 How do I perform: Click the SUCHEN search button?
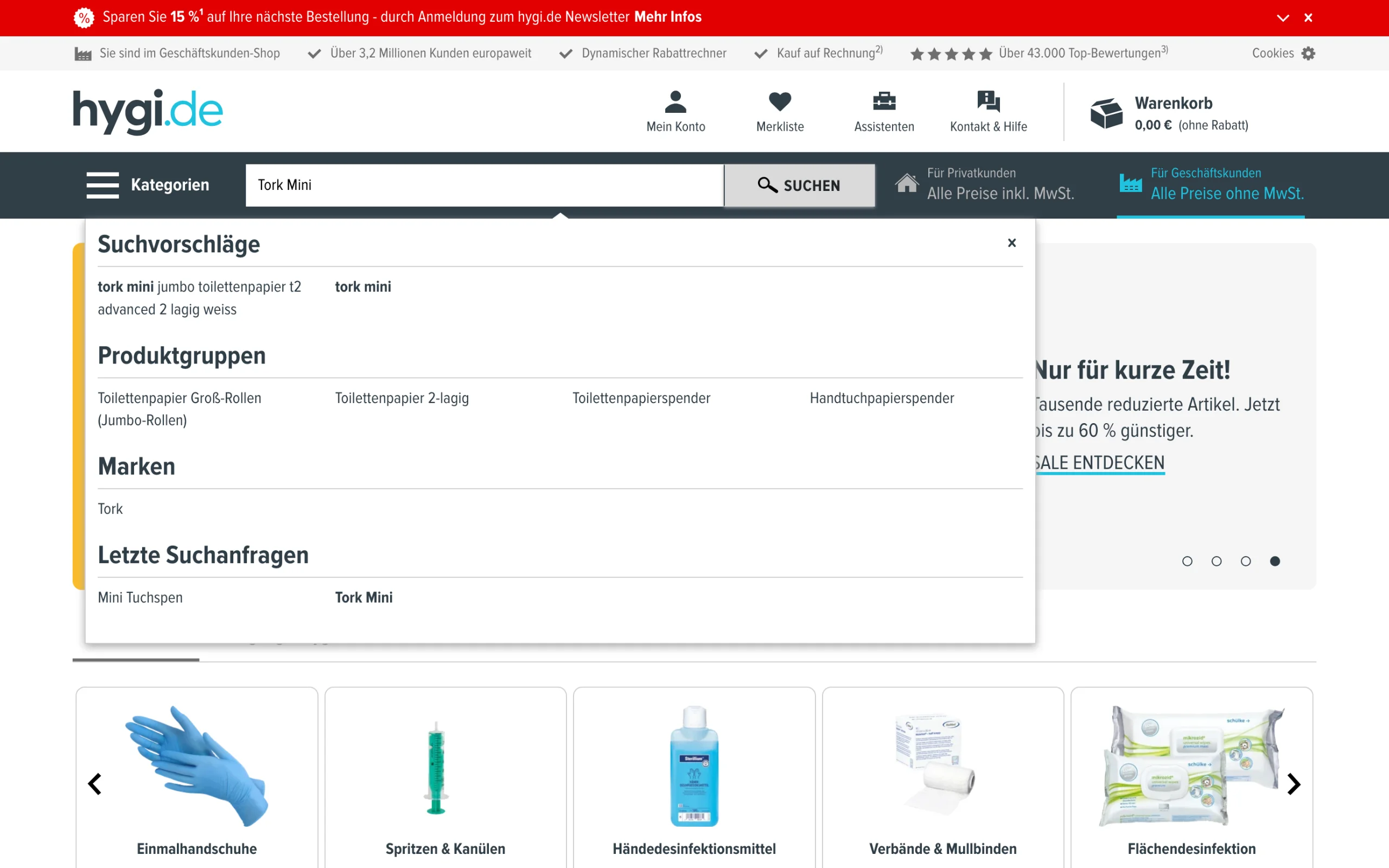[800, 185]
